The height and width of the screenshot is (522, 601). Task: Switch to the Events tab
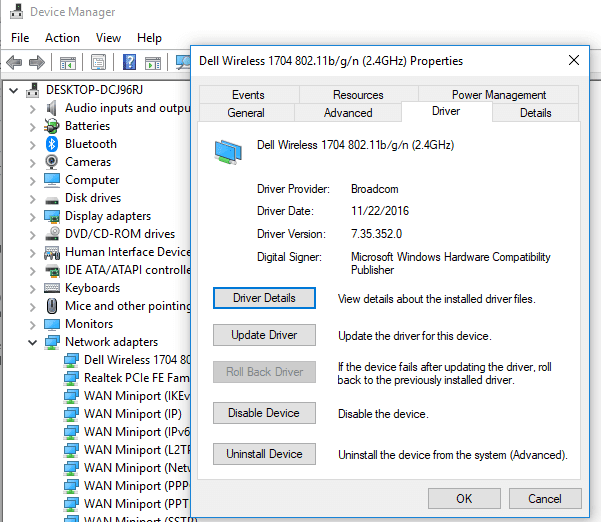[248, 94]
